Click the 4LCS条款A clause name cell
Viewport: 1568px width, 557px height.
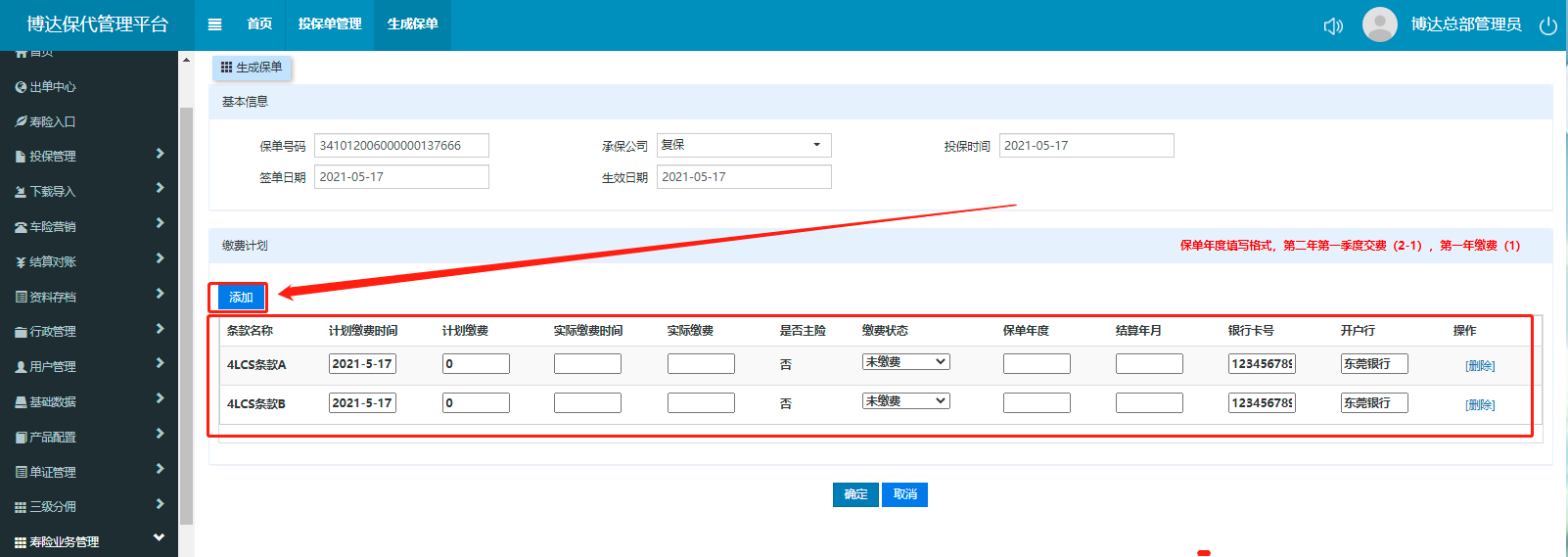(256, 365)
